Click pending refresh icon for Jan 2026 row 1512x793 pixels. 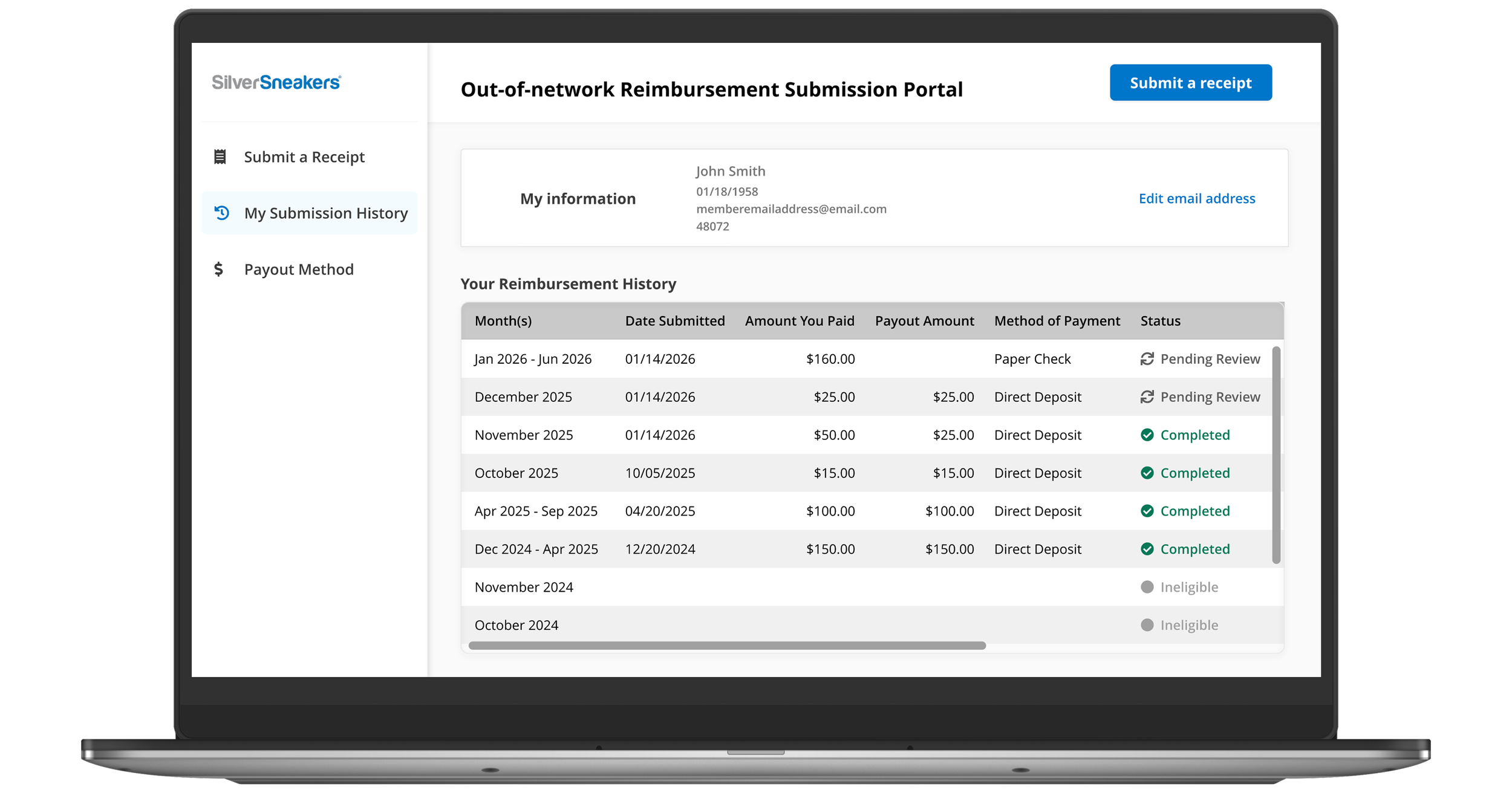(x=1147, y=359)
